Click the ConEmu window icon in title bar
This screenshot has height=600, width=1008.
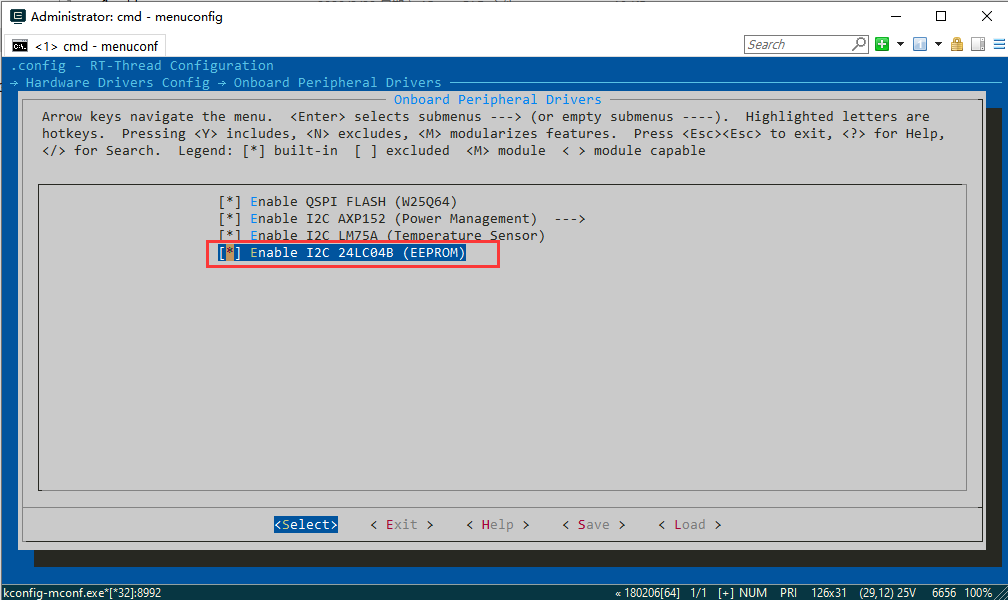coord(17,16)
